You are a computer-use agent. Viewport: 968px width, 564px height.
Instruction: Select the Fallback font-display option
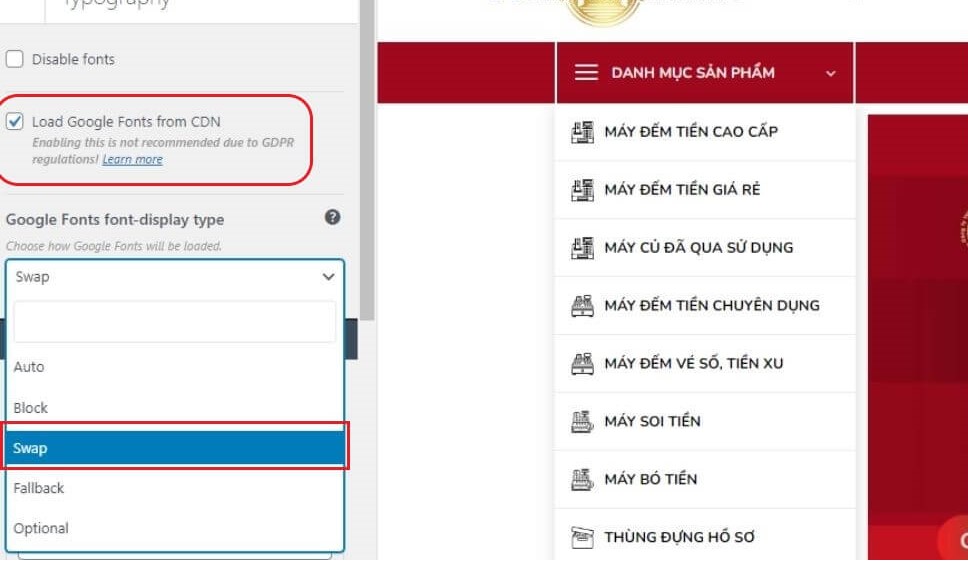(x=175, y=488)
